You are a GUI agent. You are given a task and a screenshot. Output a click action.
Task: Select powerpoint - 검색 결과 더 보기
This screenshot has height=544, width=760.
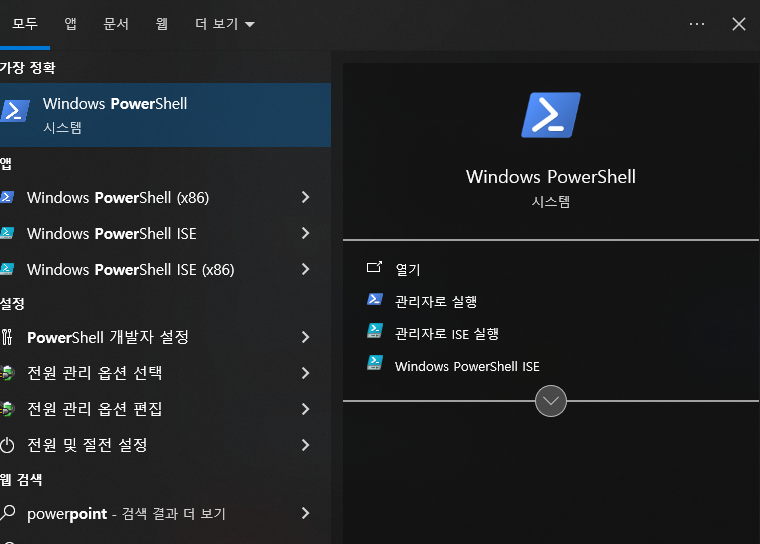[x=126, y=513]
